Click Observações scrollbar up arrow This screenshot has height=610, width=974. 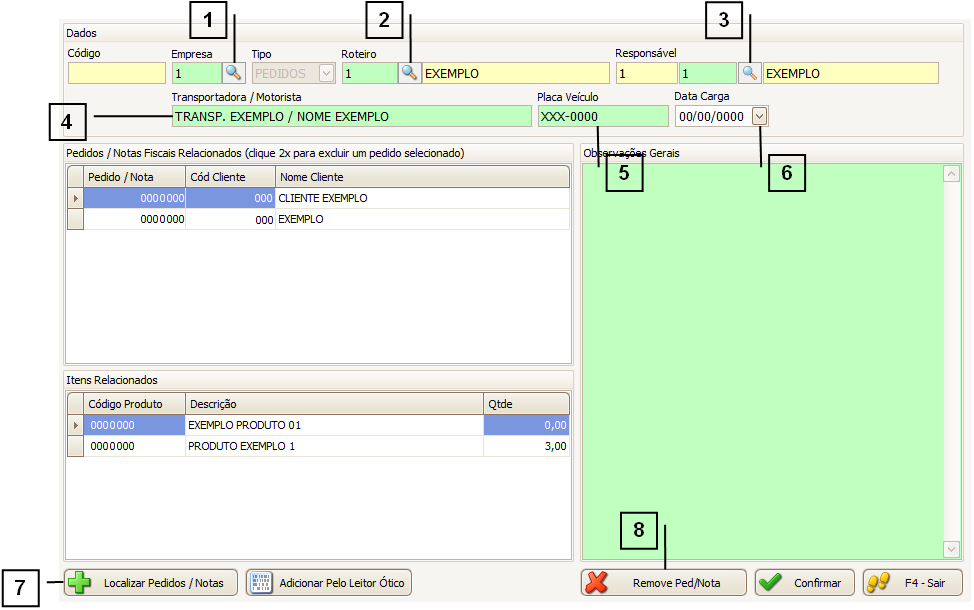coord(951,174)
